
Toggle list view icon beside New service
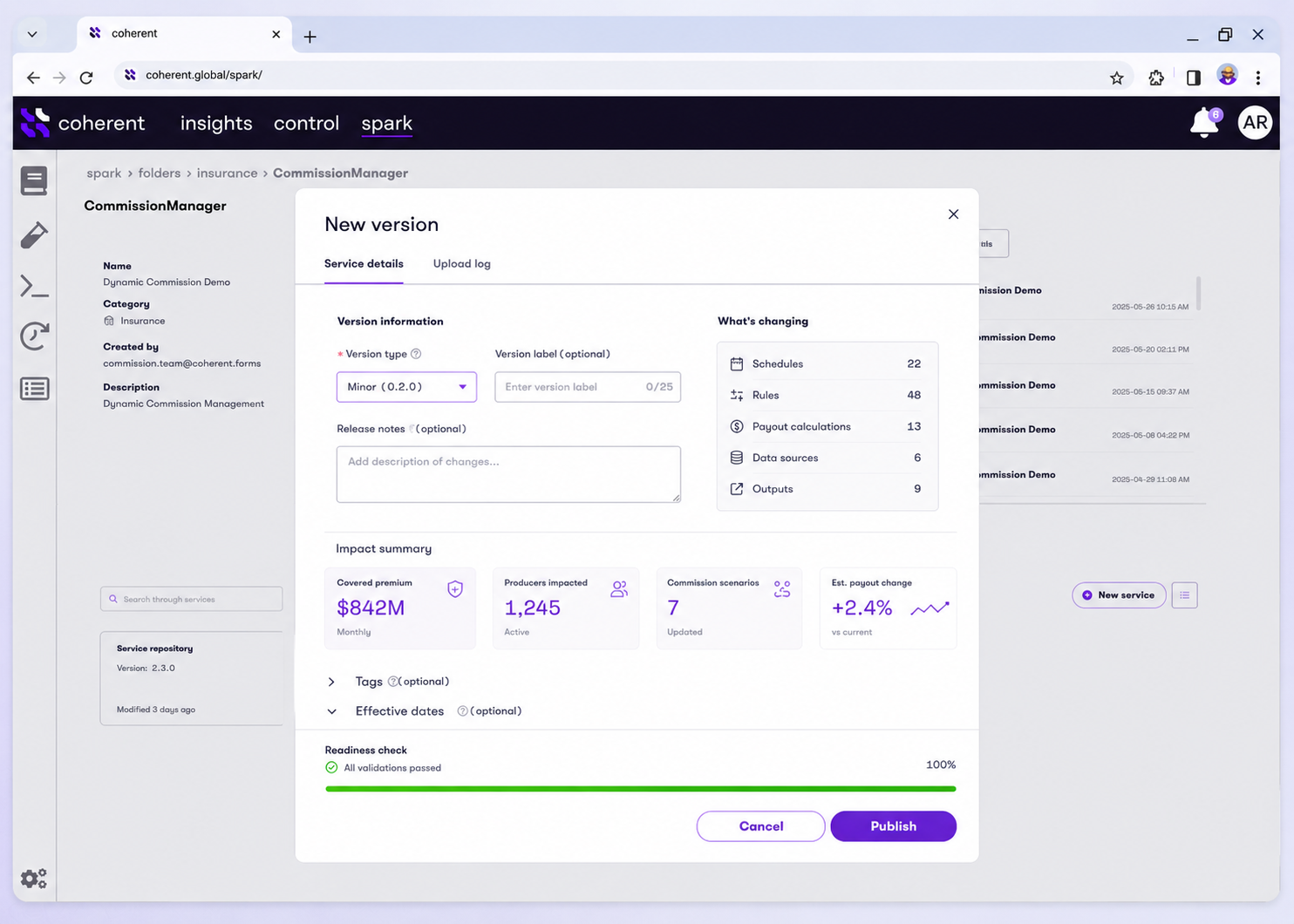click(1184, 595)
